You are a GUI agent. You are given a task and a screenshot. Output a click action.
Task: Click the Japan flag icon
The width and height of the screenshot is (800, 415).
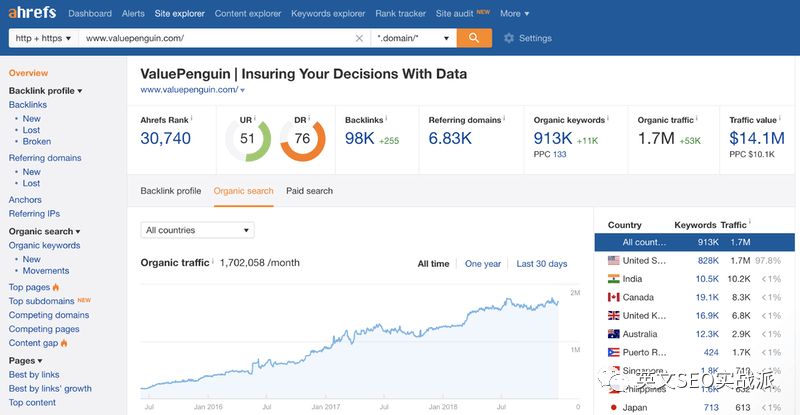[x=613, y=407]
